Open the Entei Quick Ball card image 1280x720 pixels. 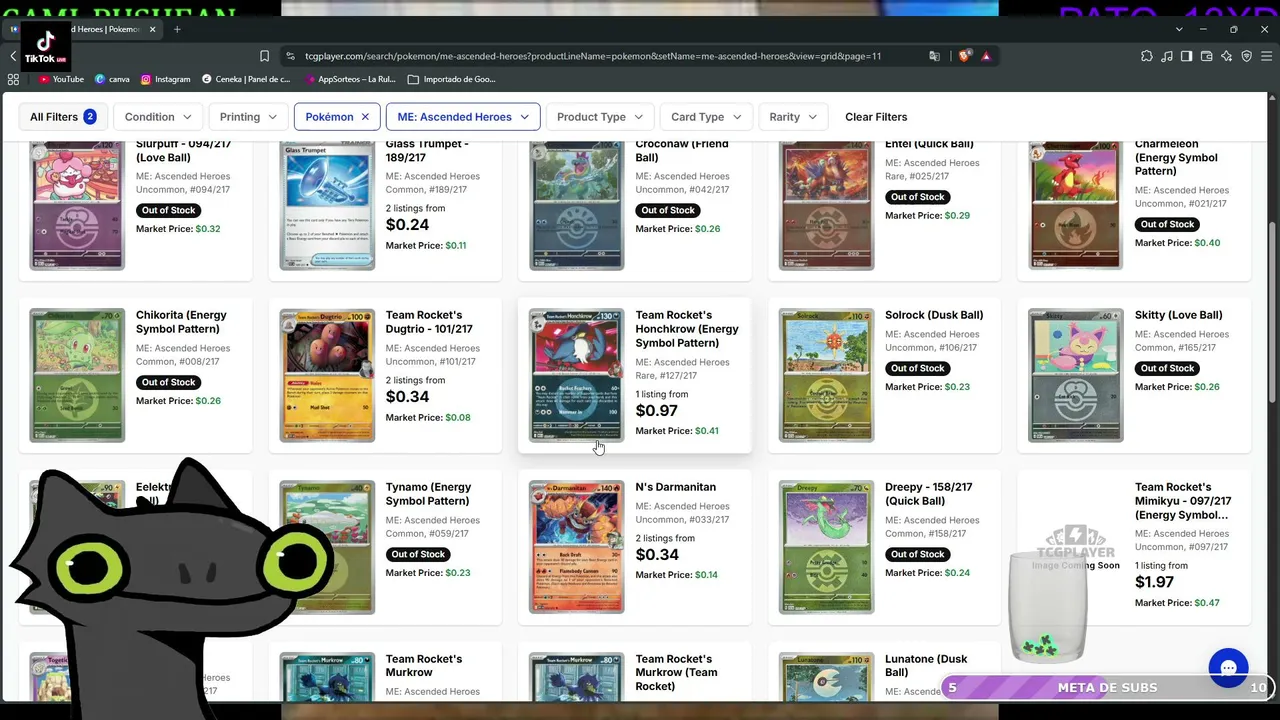(827, 205)
